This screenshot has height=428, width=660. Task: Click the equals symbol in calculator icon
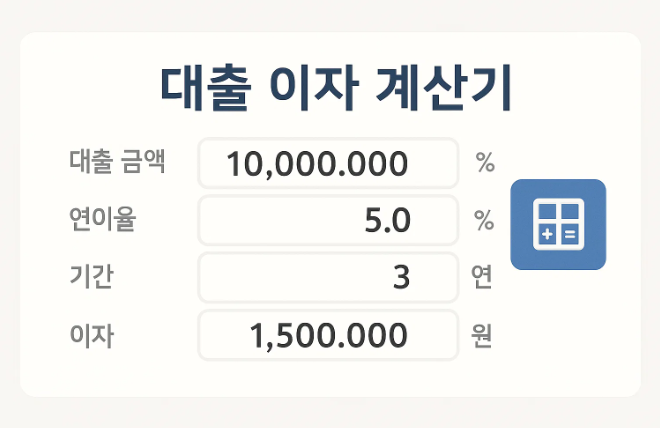click(x=570, y=234)
